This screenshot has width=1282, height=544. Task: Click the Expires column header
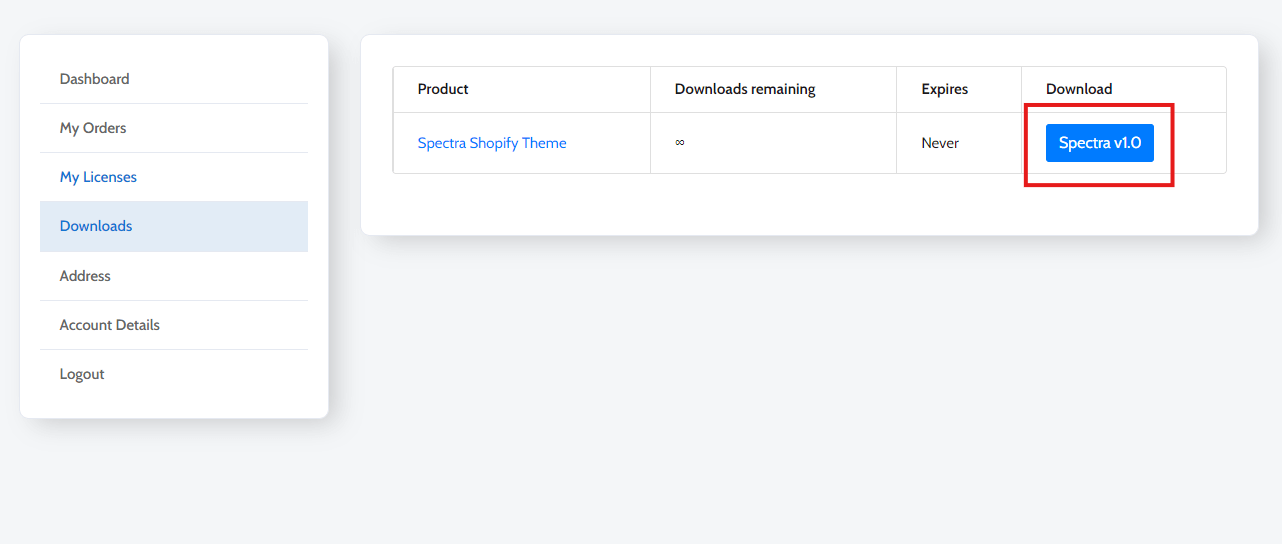[x=945, y=89]
